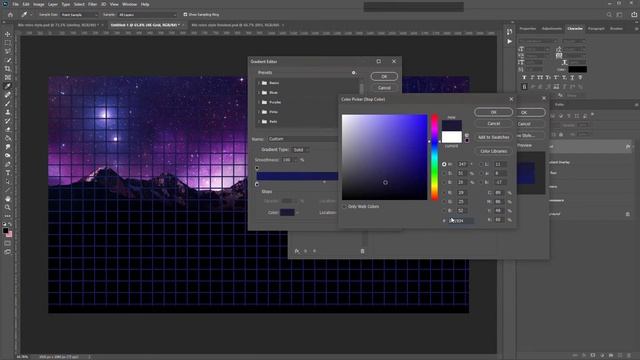This screenshot has width=640, height=360.
Task: Click the gradient Name input field
Action: click(x=302, y=139)
